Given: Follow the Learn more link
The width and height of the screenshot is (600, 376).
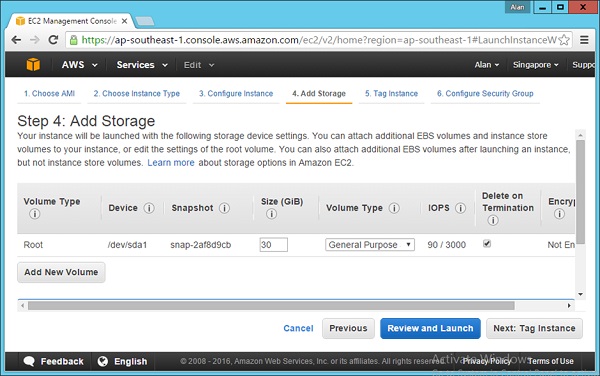Looking at the screenshot, I should tap(171, 163).
